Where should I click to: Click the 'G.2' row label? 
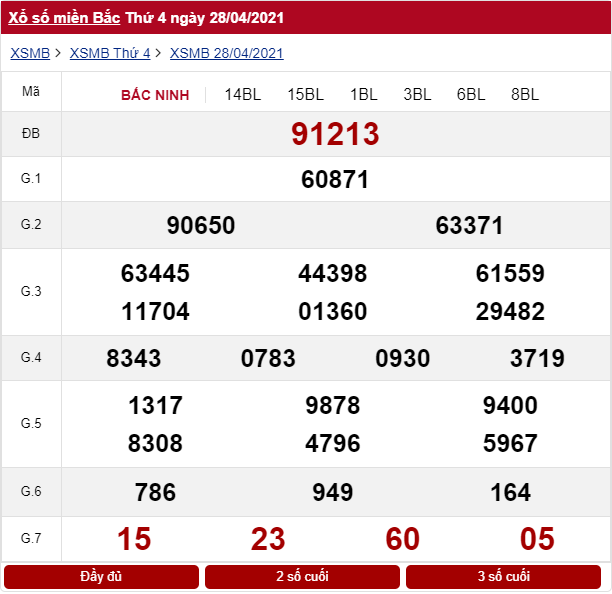coord(31,224)
